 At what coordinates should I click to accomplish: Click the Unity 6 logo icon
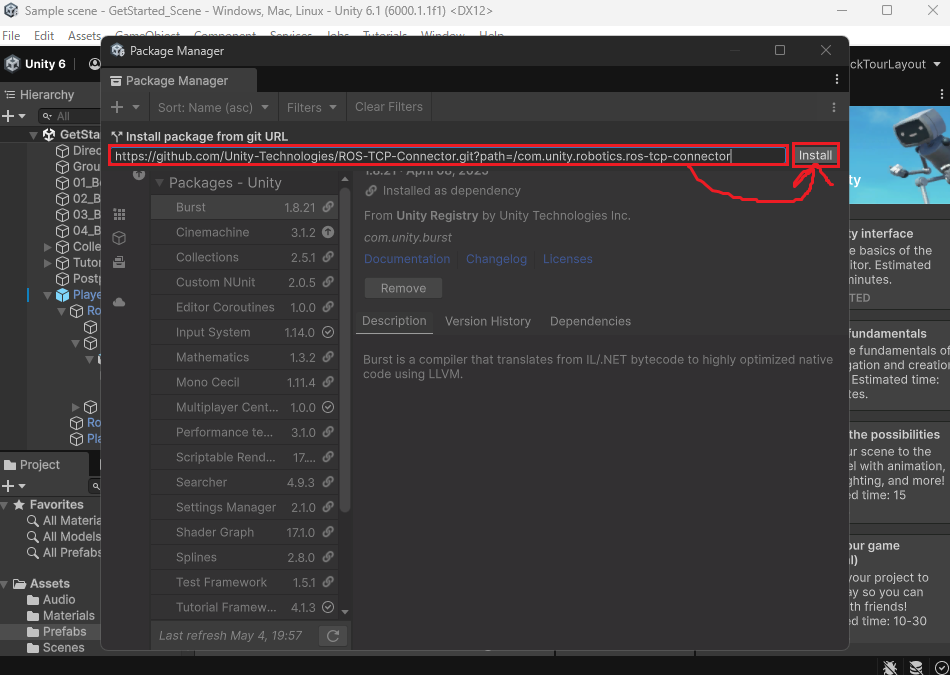point(12,64)
